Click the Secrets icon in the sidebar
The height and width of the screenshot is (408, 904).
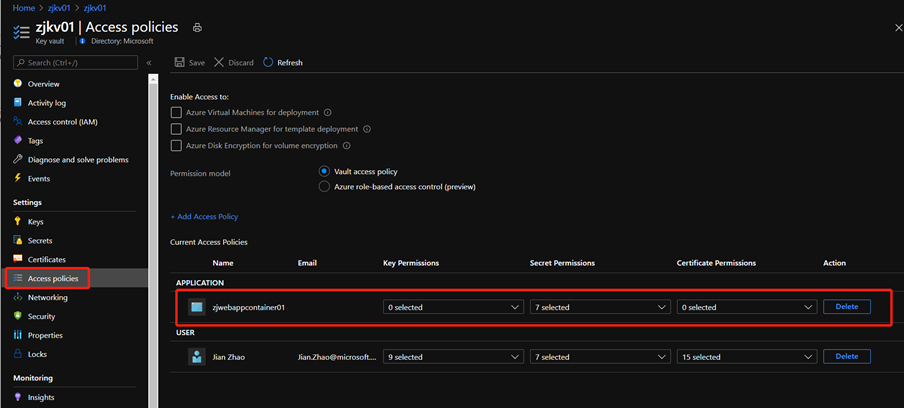[x=17, y=240]
